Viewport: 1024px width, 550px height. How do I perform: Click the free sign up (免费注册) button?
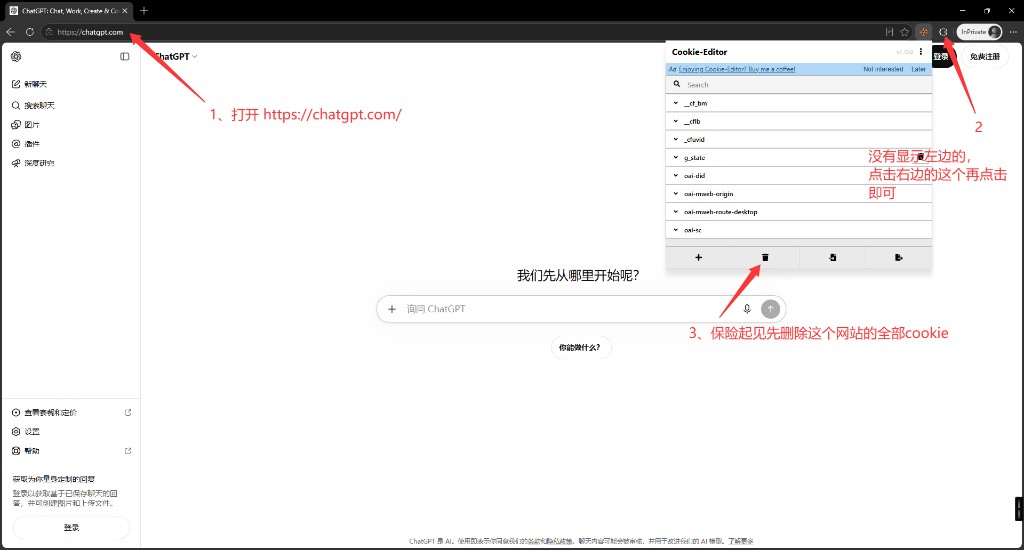click(985, 57)
